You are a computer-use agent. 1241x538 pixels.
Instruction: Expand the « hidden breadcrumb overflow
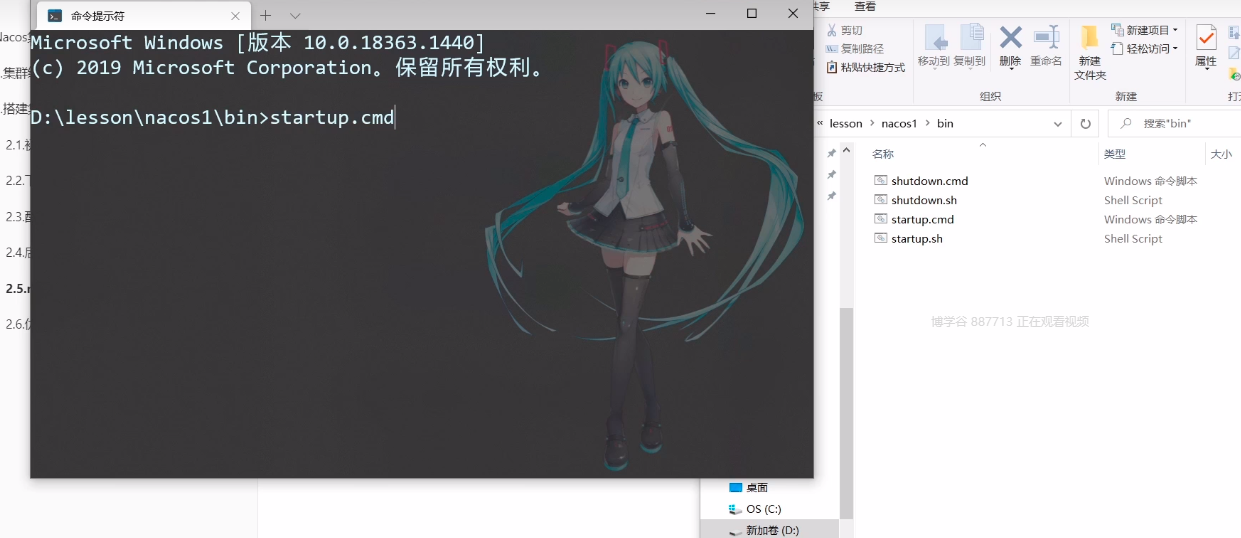click(821, 124)
